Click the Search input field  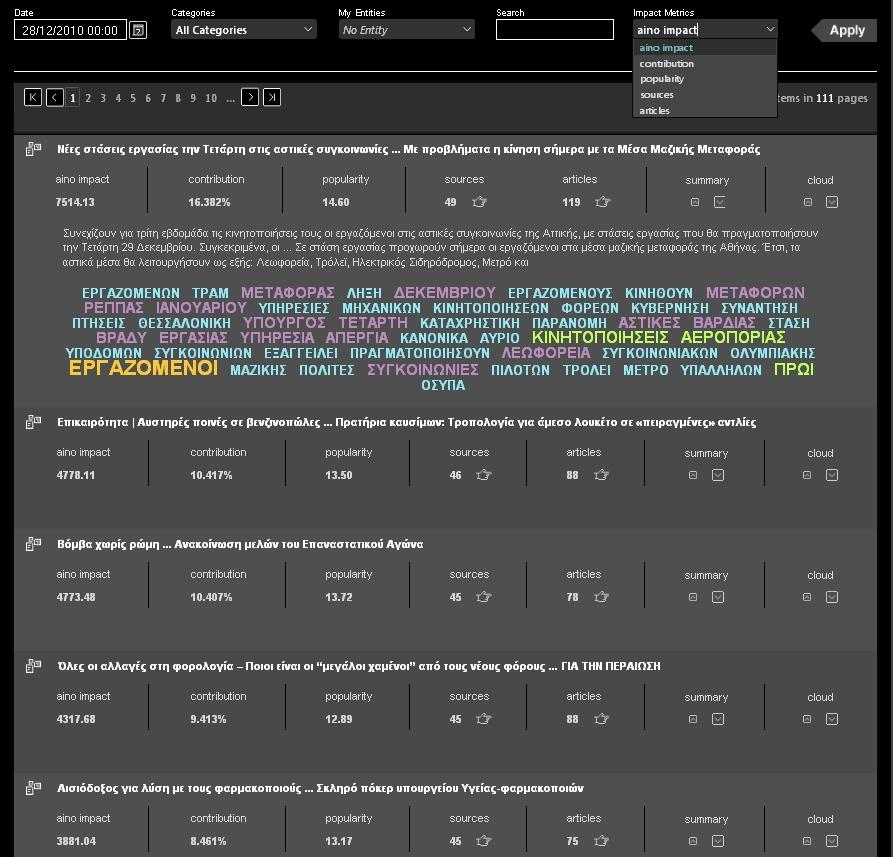coord(555,30)
